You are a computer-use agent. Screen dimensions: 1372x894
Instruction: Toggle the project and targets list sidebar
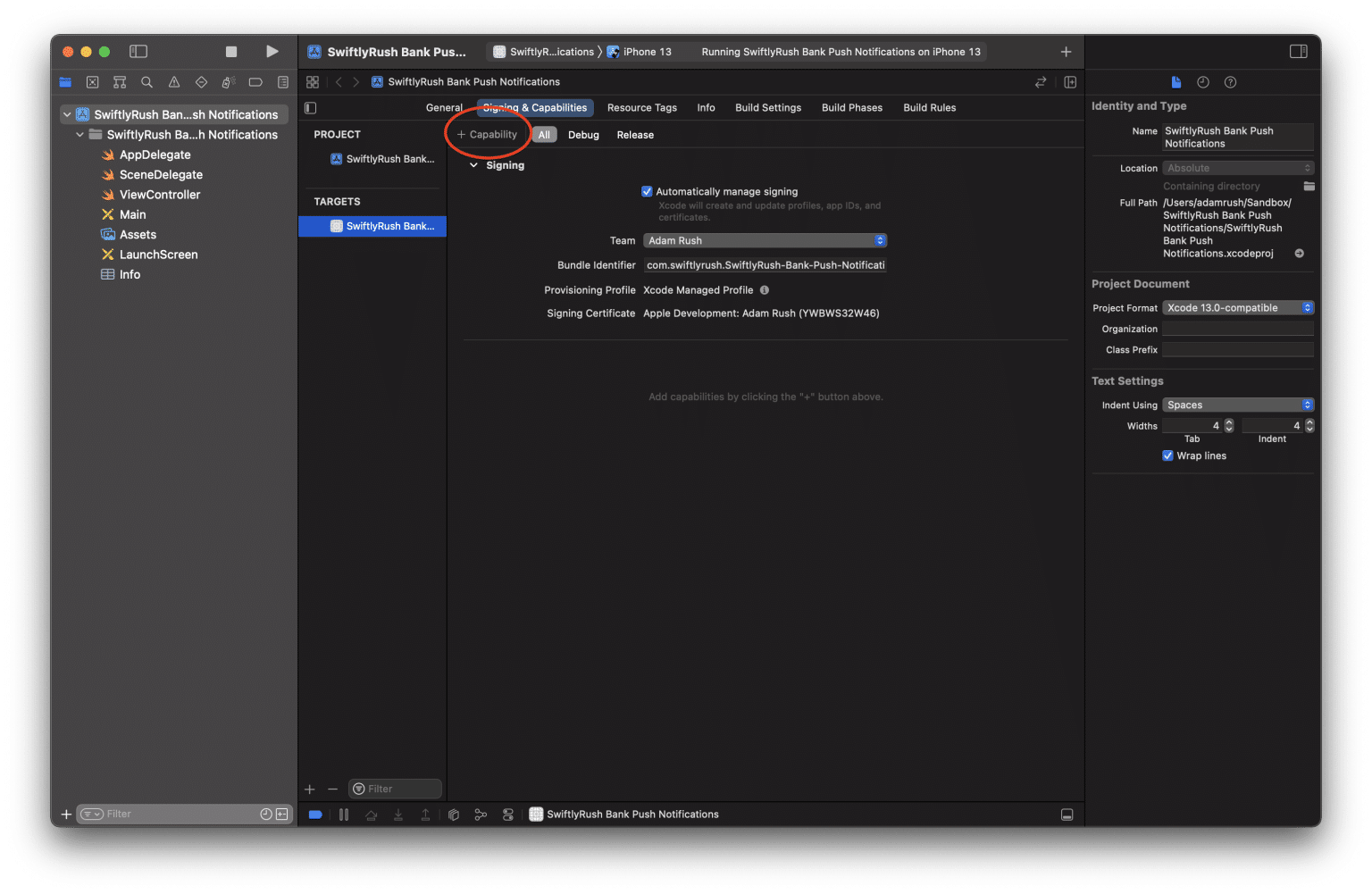pos(311,108)
